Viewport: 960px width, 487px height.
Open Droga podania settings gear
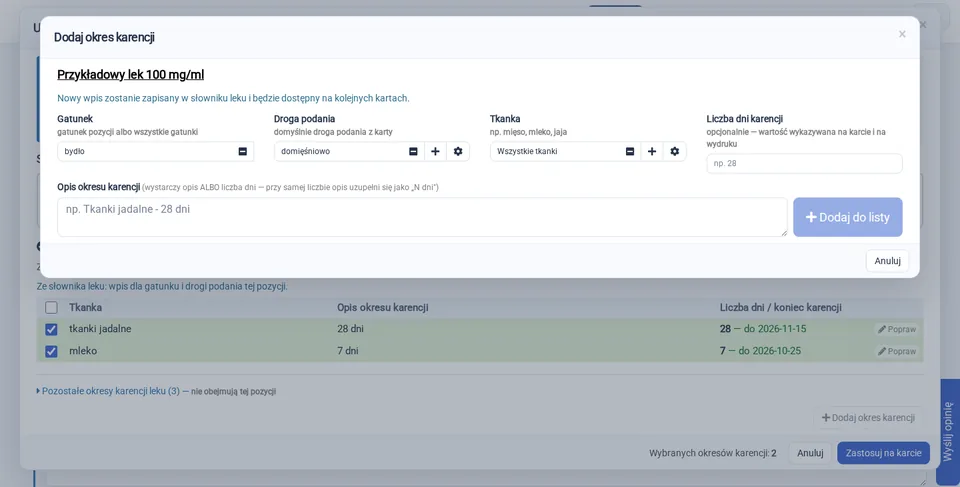[x=458, y=151]
